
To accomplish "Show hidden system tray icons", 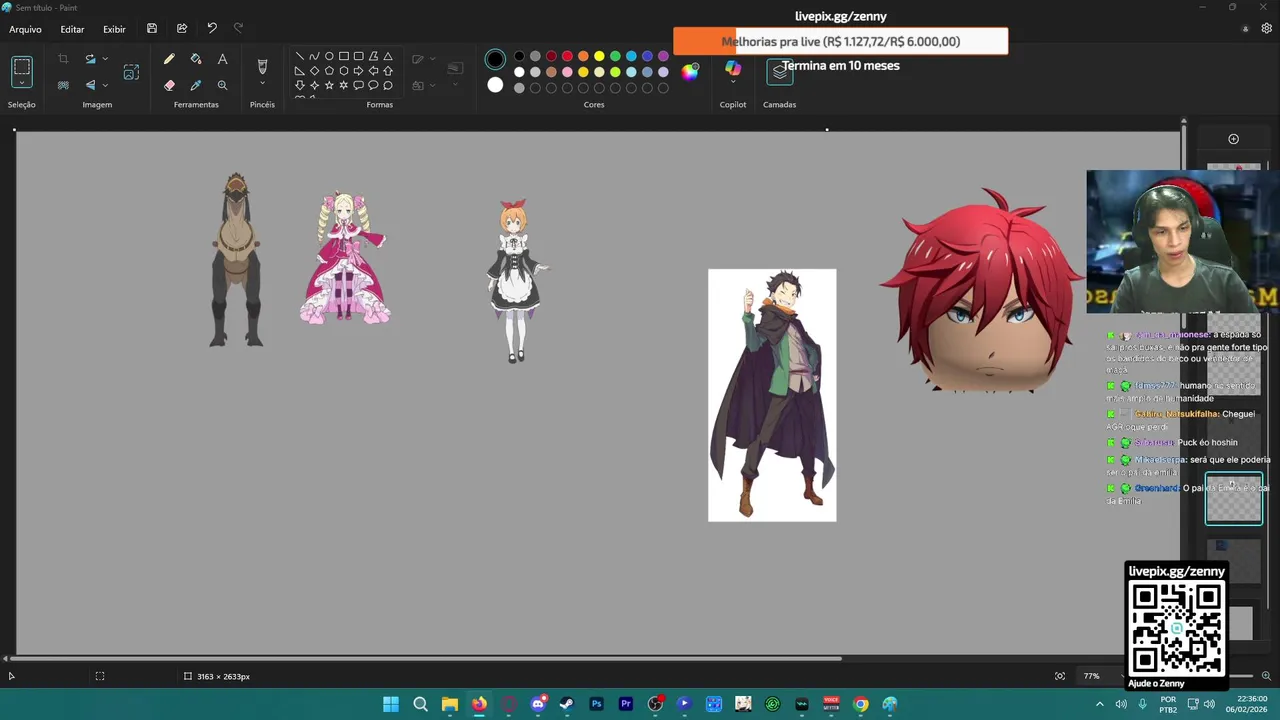I will pos(1099,704).
